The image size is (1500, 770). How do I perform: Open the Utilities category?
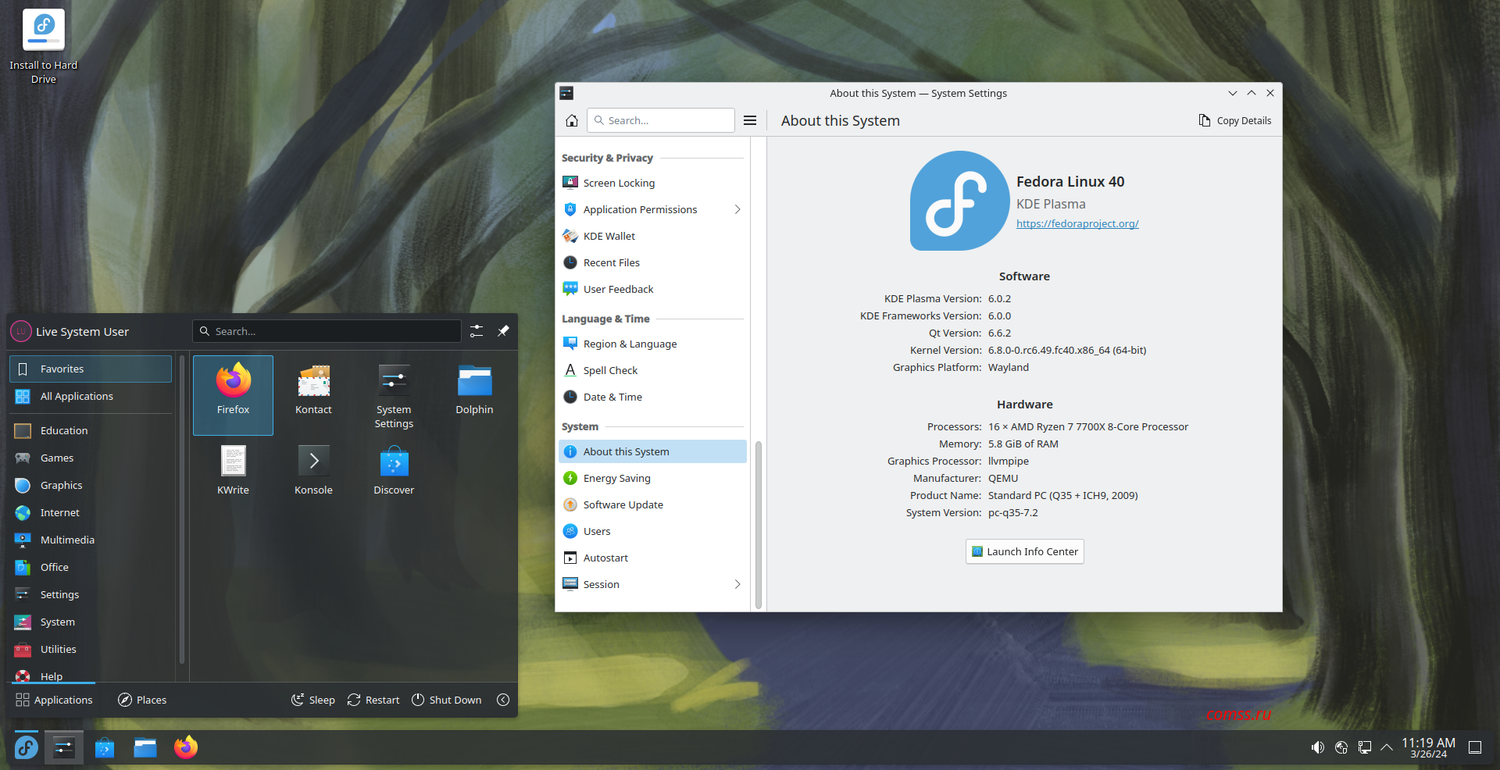pyautogui.click(x=91, y=649)
